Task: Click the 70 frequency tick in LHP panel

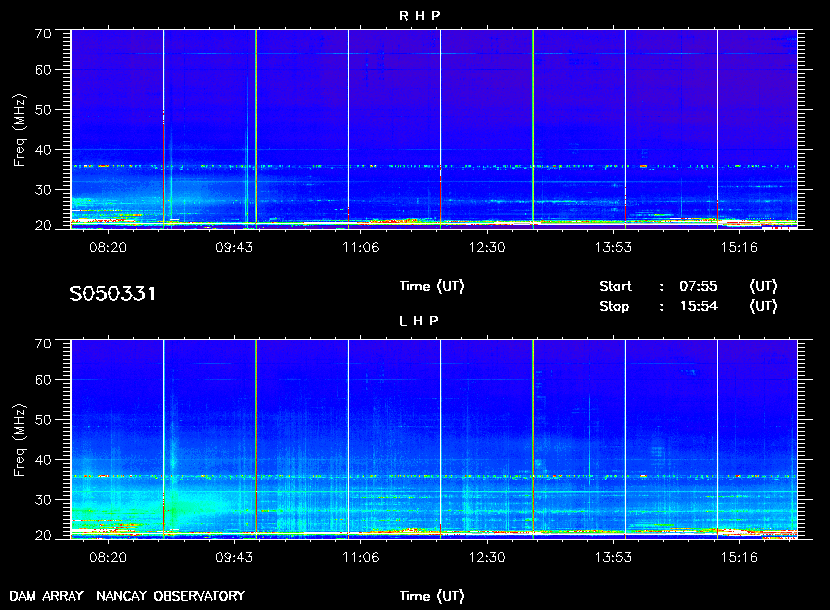Action: (x=43, y=344)
